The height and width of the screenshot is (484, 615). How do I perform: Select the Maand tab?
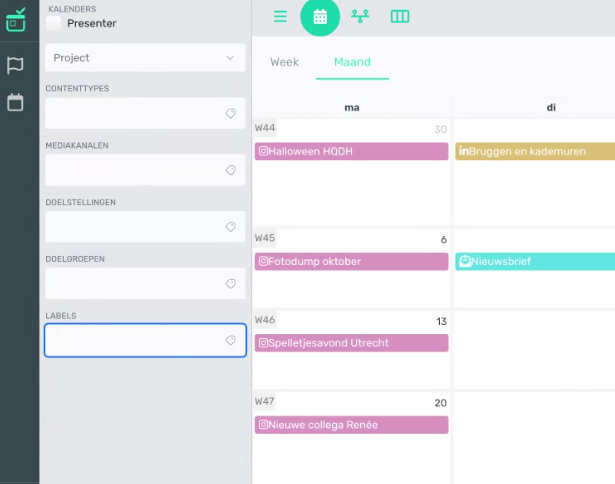(352, 62)
